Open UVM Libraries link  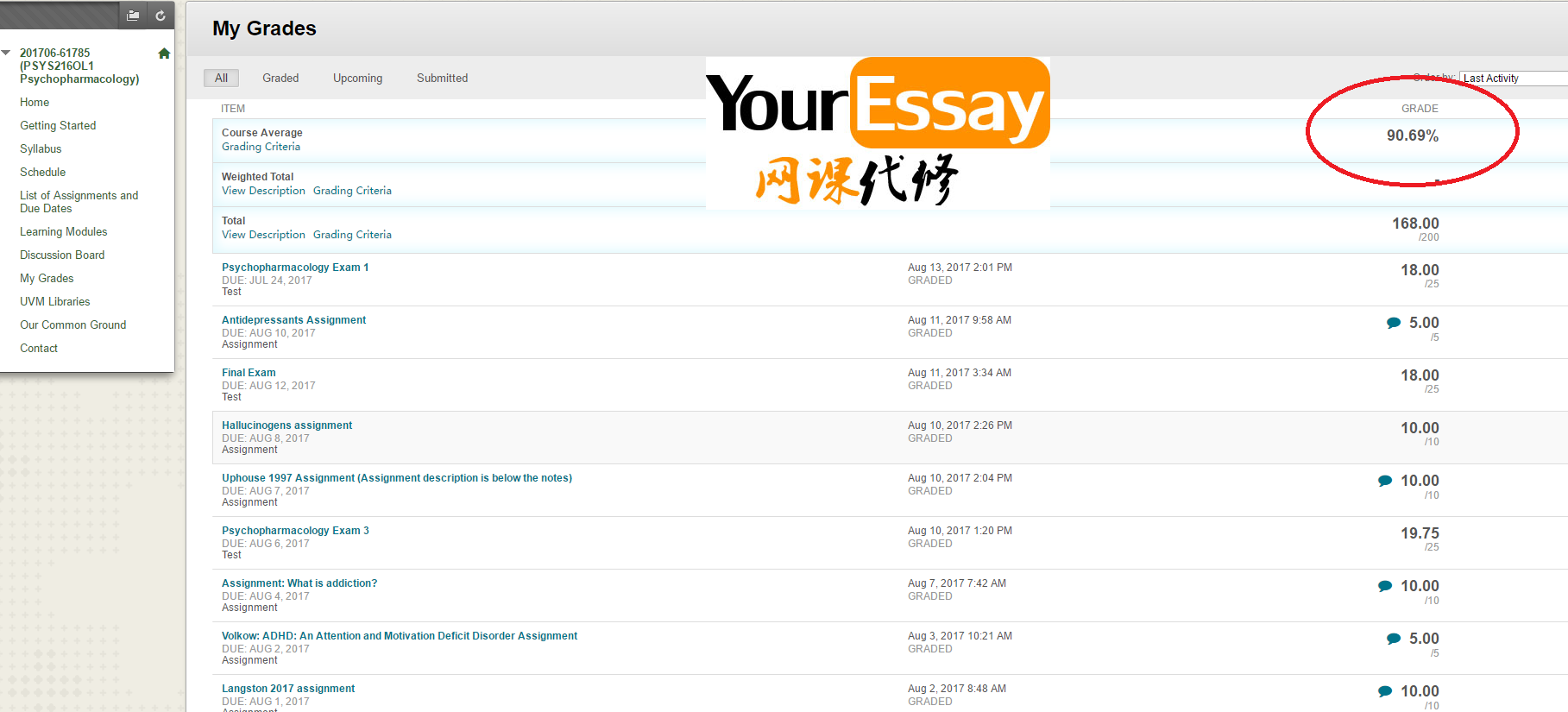(x=54, y=301)
